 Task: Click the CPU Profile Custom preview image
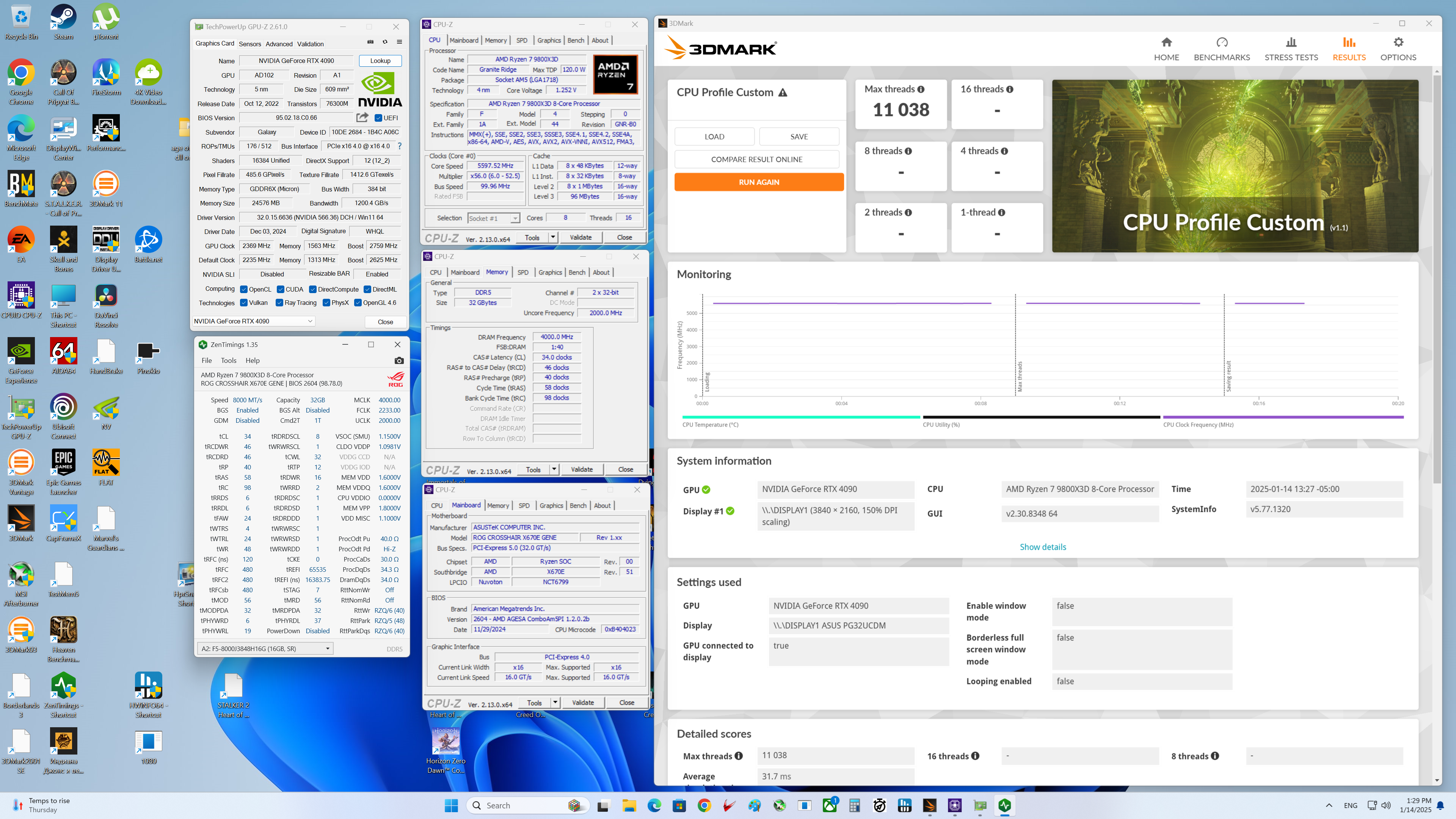point(1235,166)
